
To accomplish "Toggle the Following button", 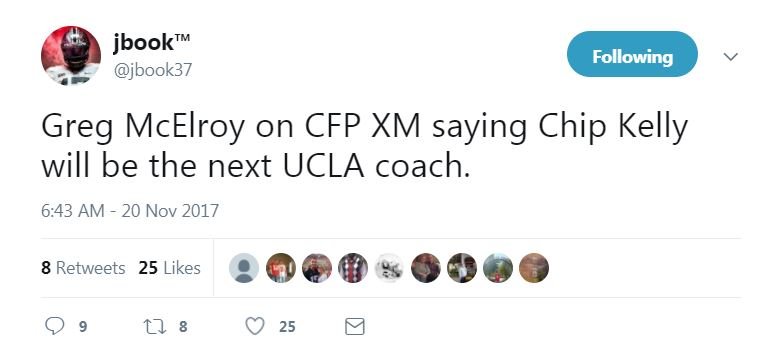I will point(632,54).
